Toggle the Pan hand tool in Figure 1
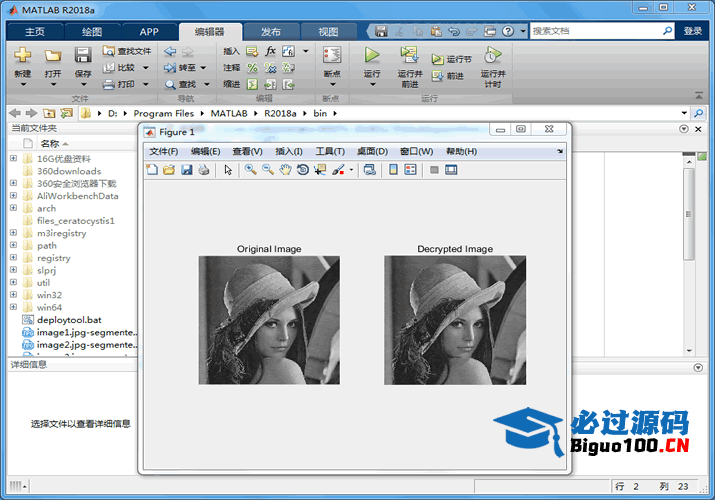 (285, 170)
